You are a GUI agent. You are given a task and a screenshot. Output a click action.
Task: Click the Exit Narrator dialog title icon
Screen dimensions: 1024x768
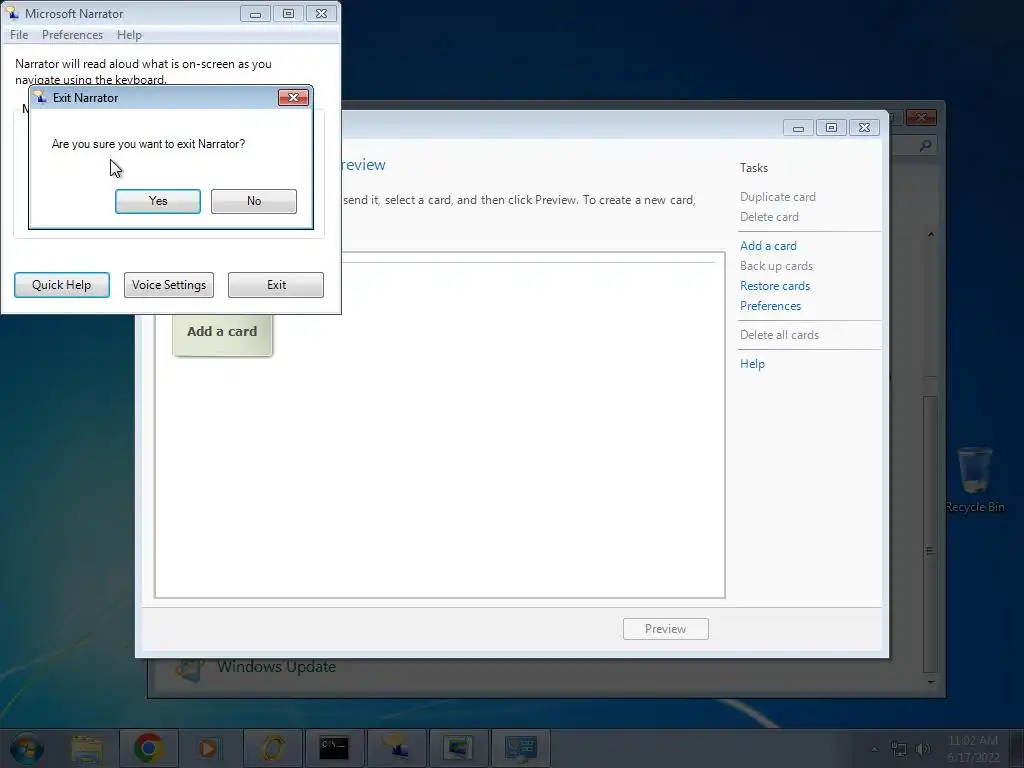click(x=40, y=97)
